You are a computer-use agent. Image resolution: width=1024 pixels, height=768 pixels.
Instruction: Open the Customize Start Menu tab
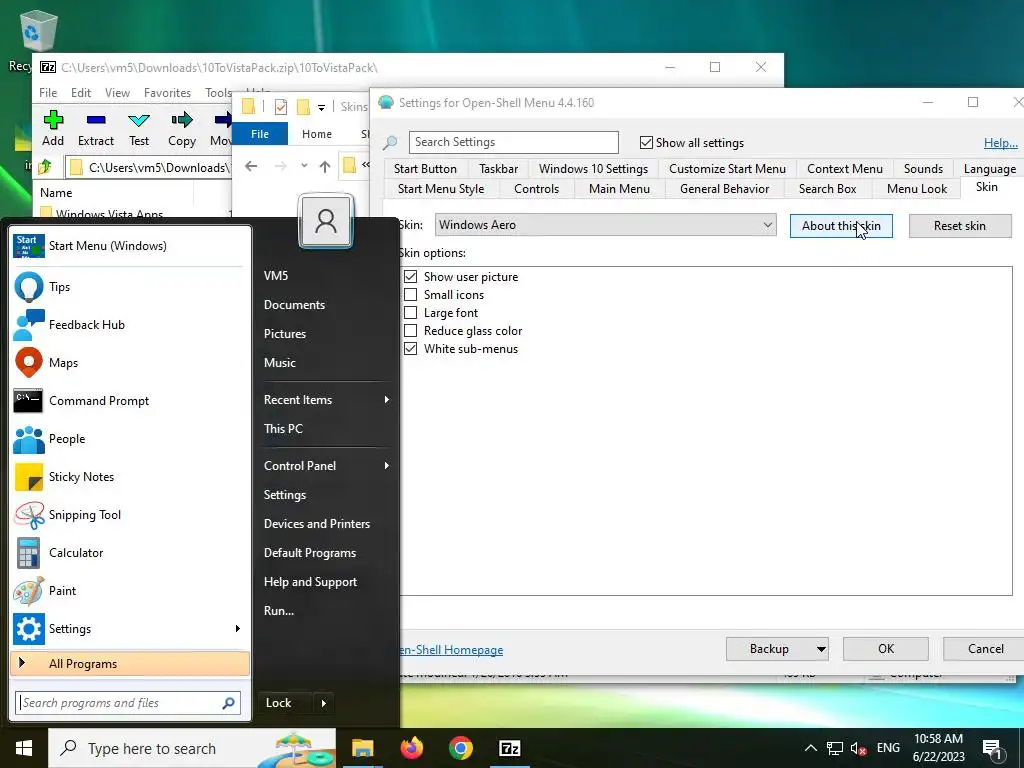pos(727,168)
